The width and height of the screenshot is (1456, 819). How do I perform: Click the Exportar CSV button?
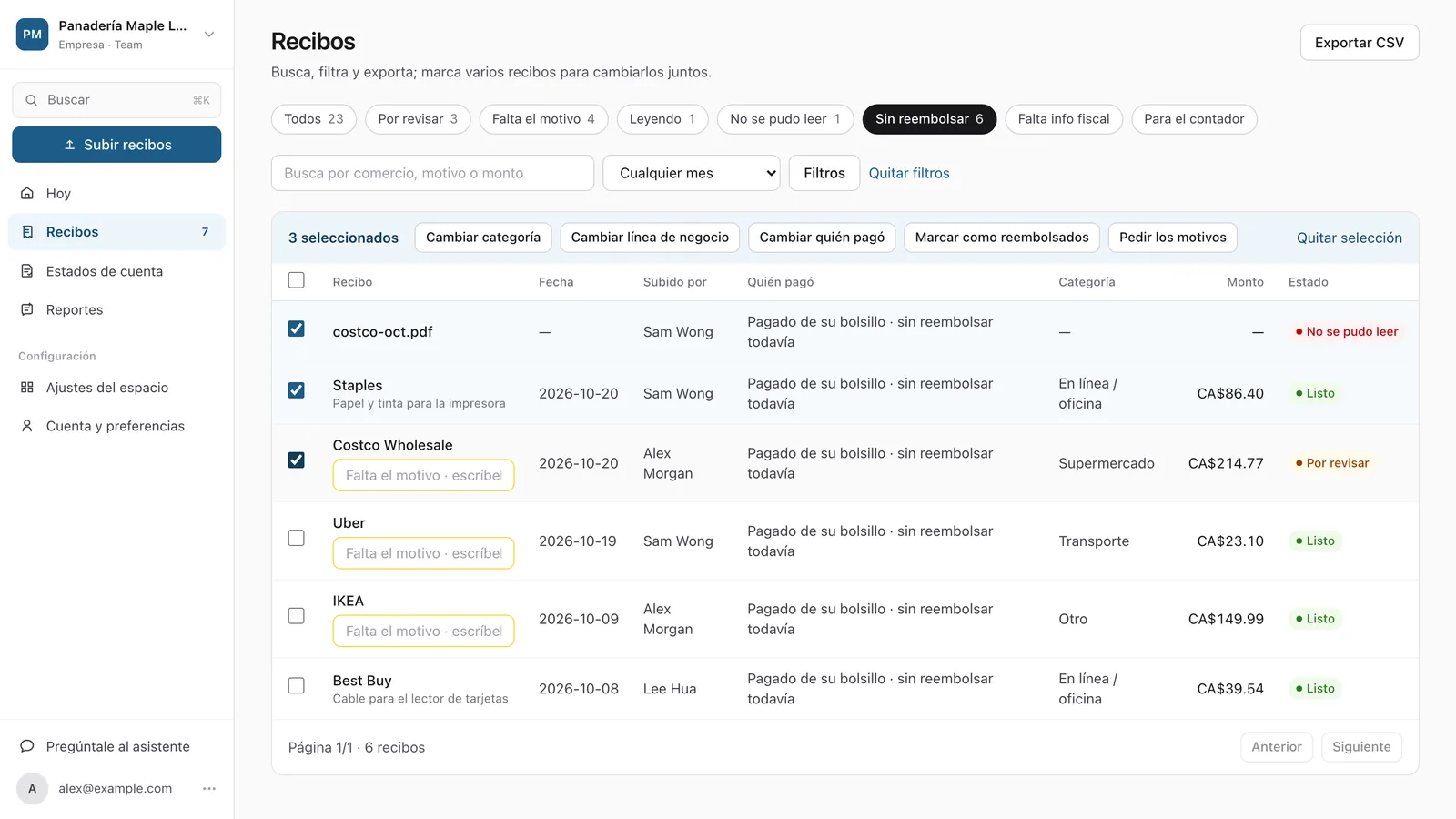(1360, 43)
